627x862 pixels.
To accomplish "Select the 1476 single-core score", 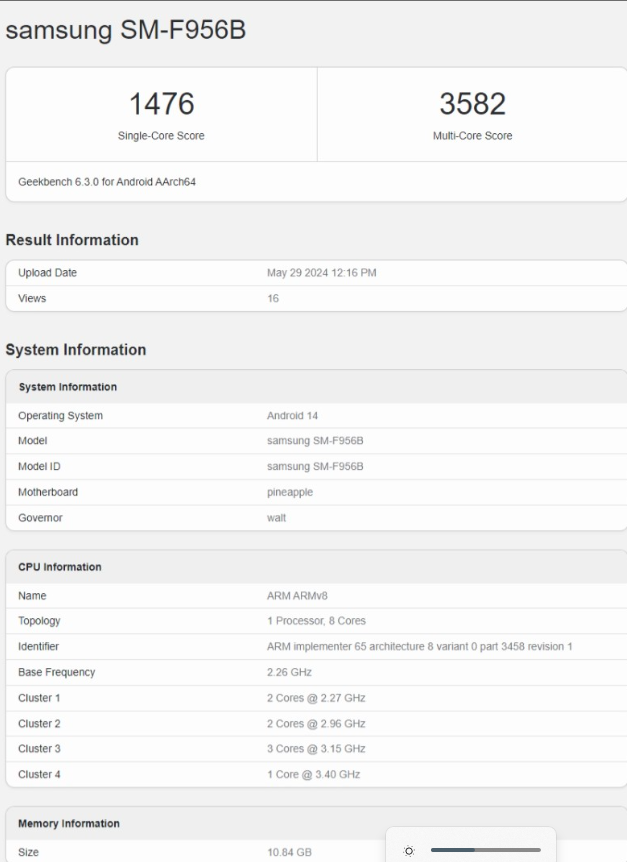I will pyautogui.click(x=161, y=104).
